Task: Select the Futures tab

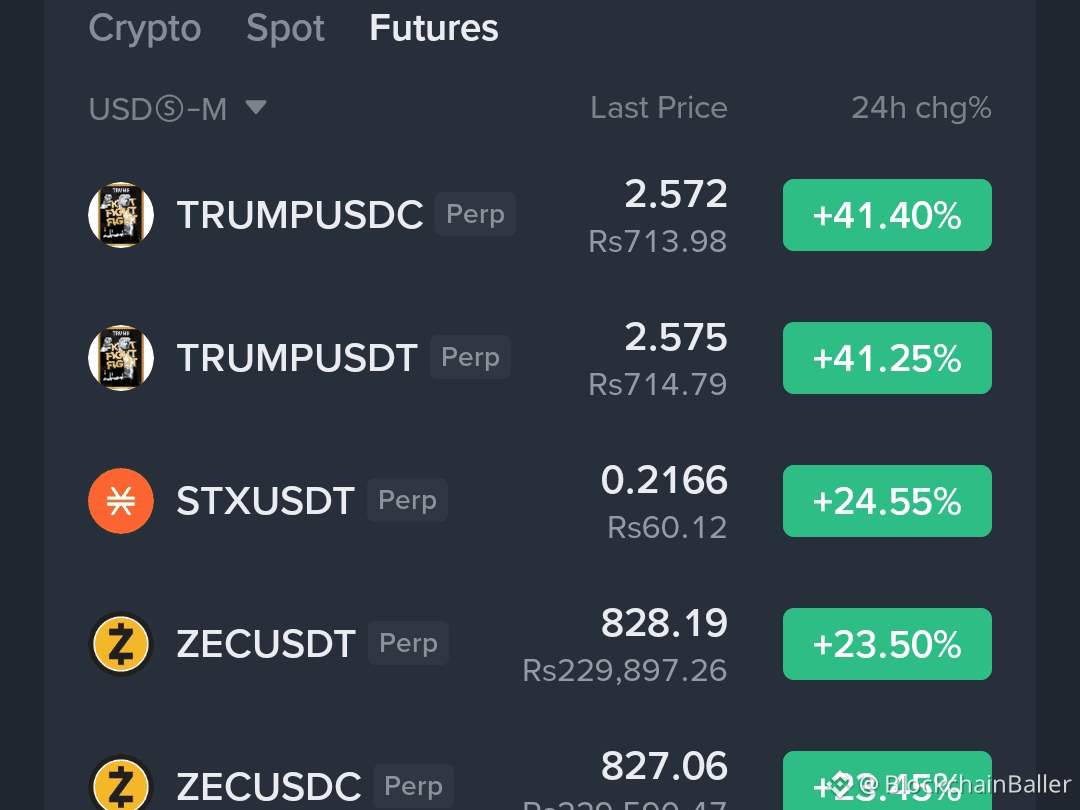Action: (x=434, y=28)
